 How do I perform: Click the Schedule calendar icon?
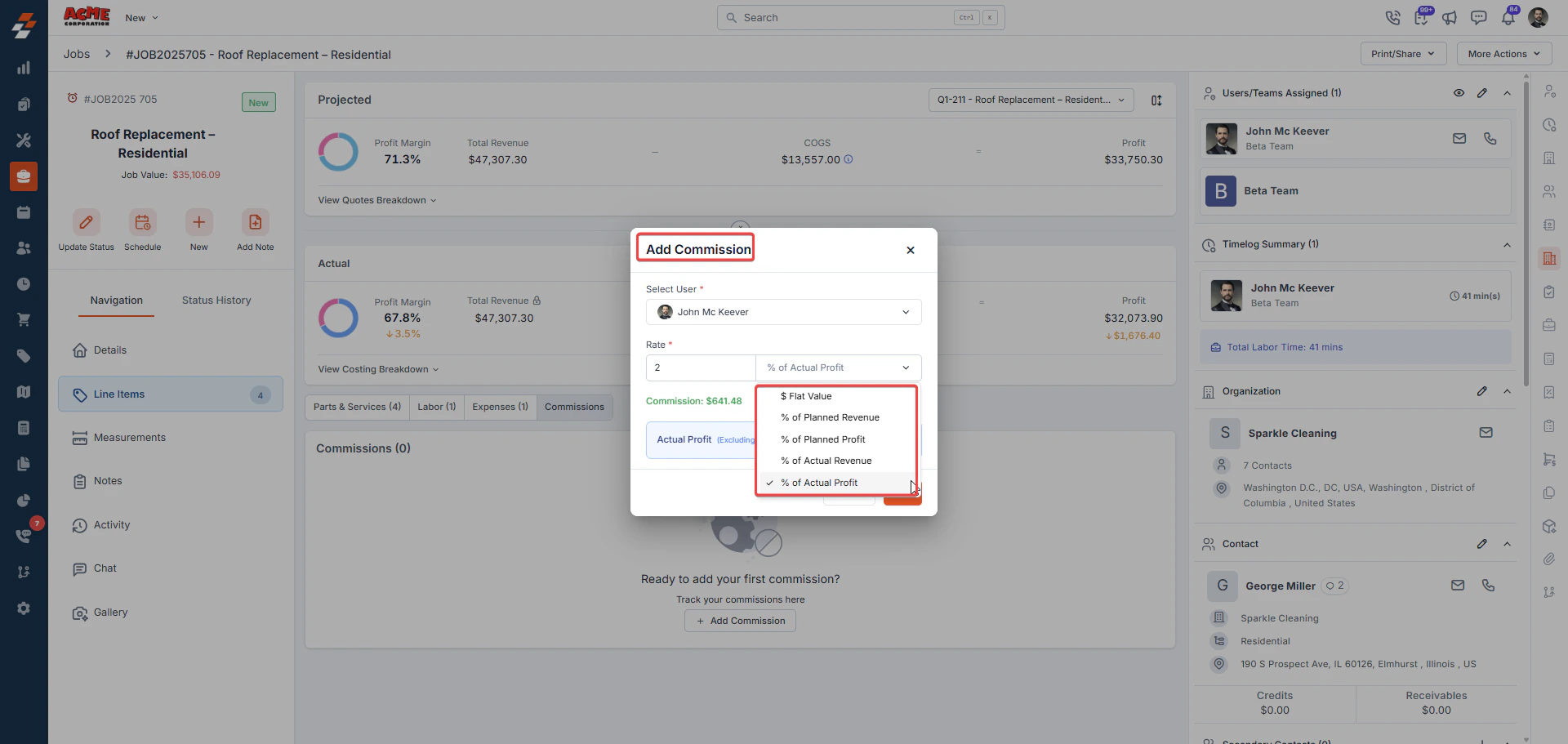142,222
